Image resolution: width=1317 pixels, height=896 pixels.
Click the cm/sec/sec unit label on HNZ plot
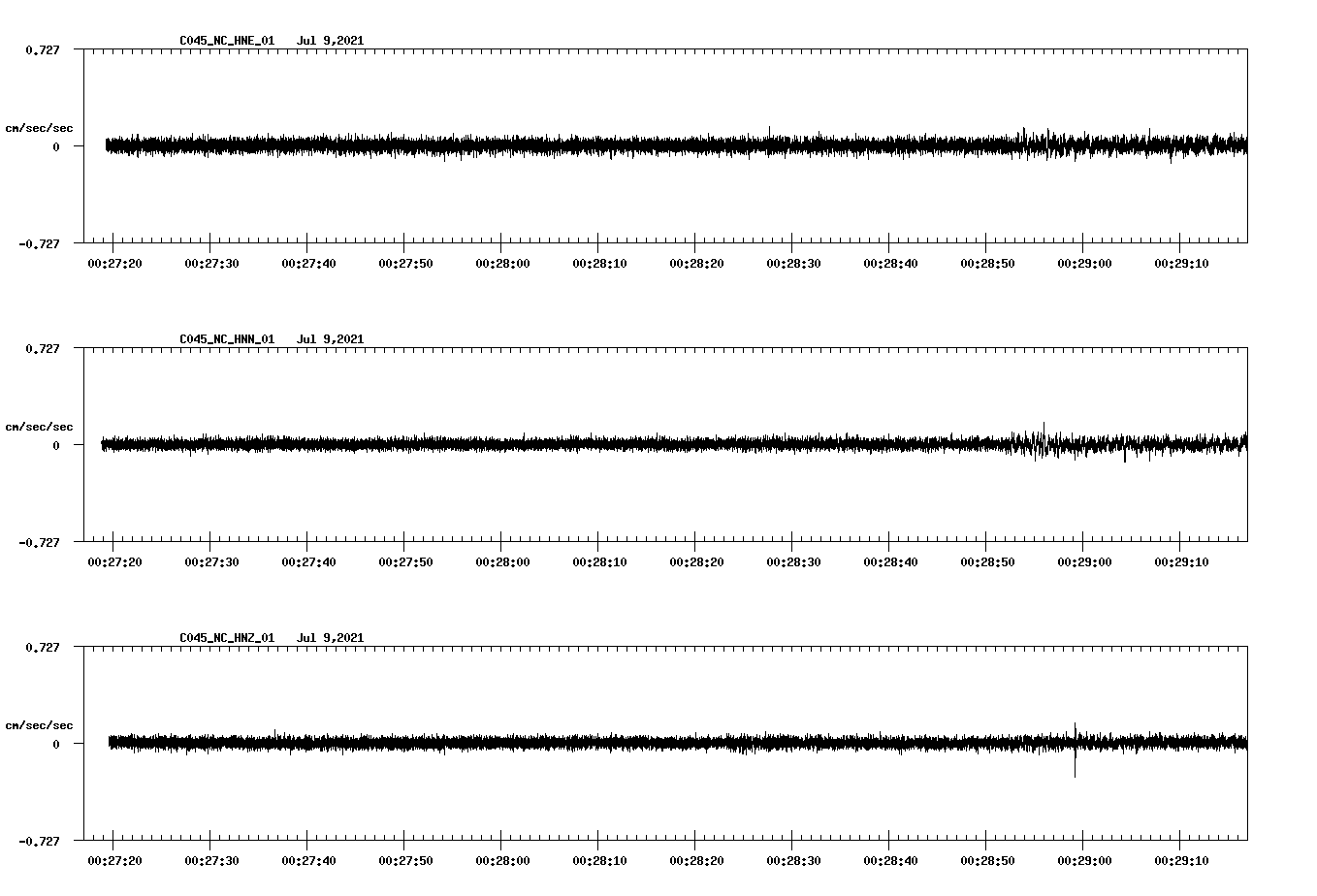40,725
